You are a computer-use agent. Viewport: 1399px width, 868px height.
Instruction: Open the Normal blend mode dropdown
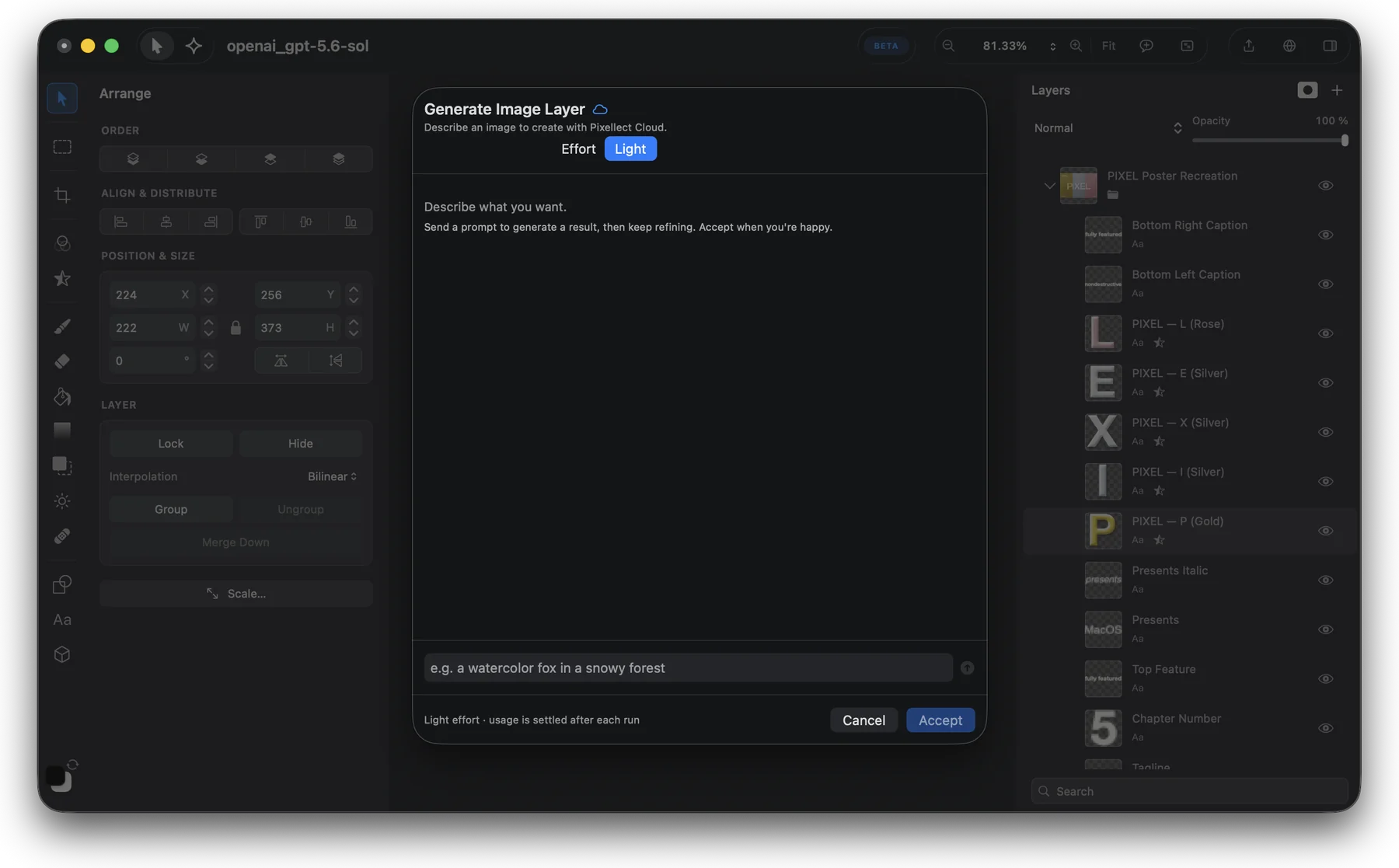1108,128
